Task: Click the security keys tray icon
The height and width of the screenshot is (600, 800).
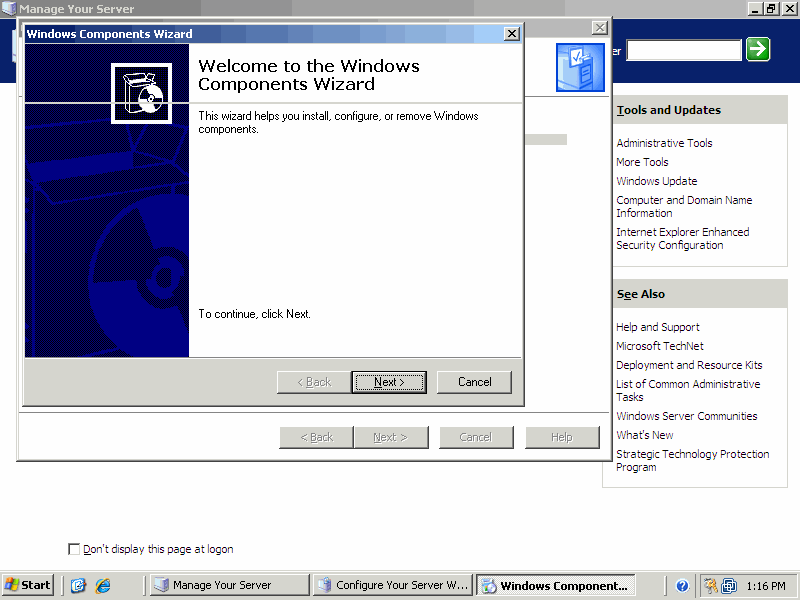Action: point(710,586)
